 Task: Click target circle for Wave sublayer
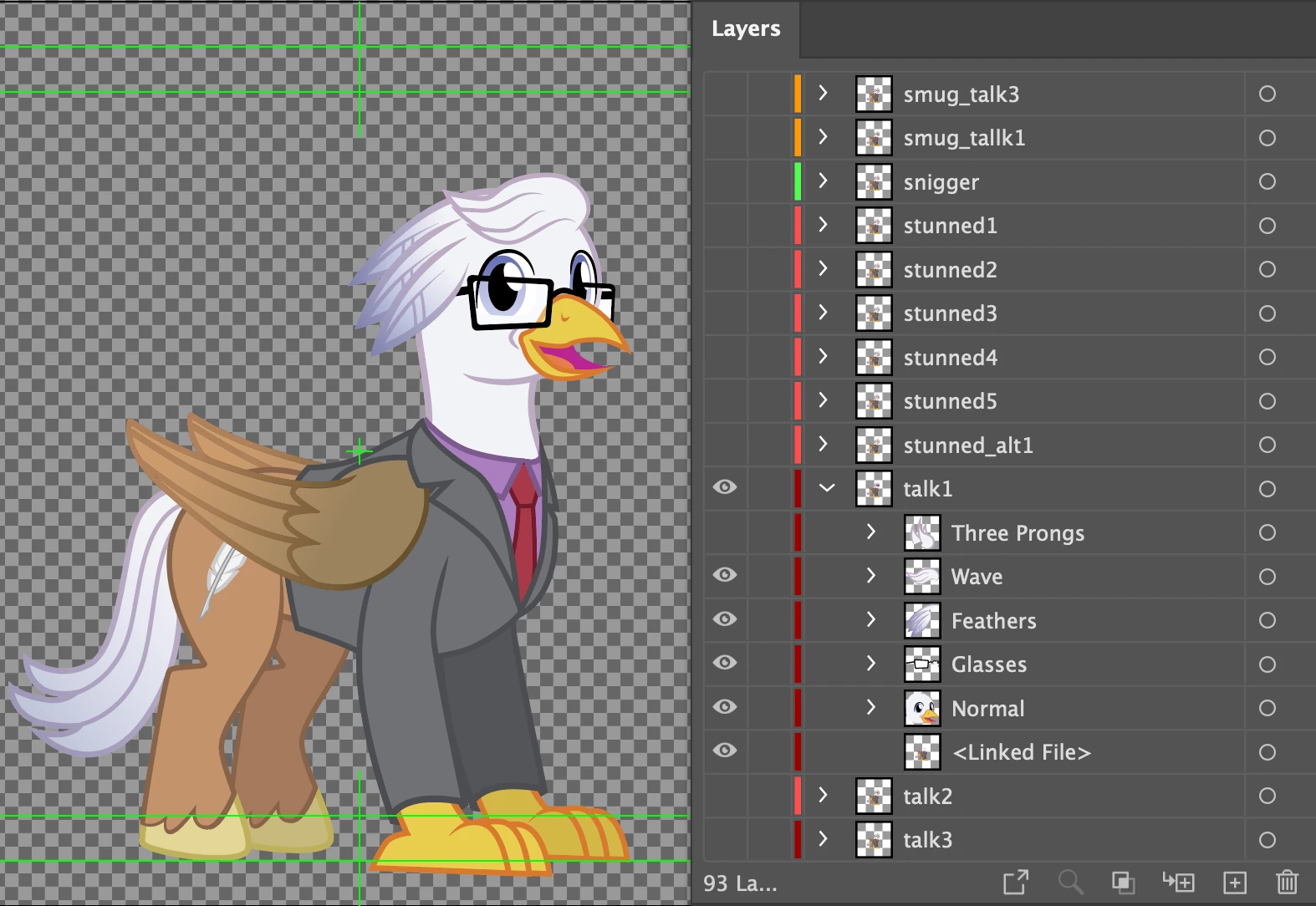pyautogui.click(x=1268, y=577)
